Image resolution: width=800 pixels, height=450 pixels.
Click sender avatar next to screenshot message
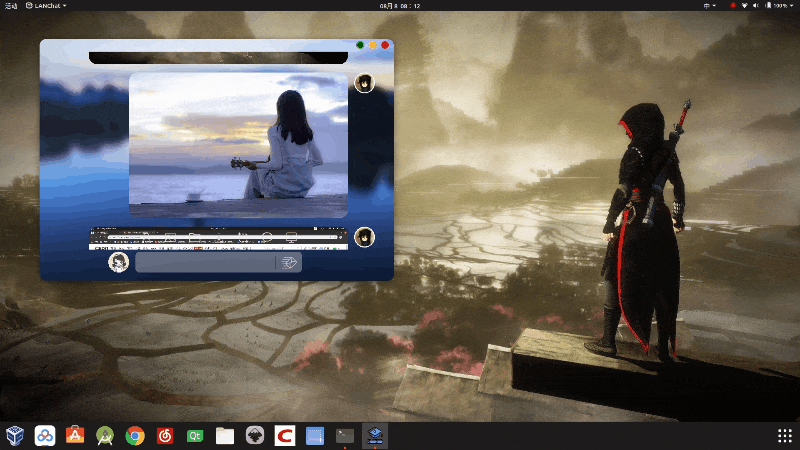point(364,237)
